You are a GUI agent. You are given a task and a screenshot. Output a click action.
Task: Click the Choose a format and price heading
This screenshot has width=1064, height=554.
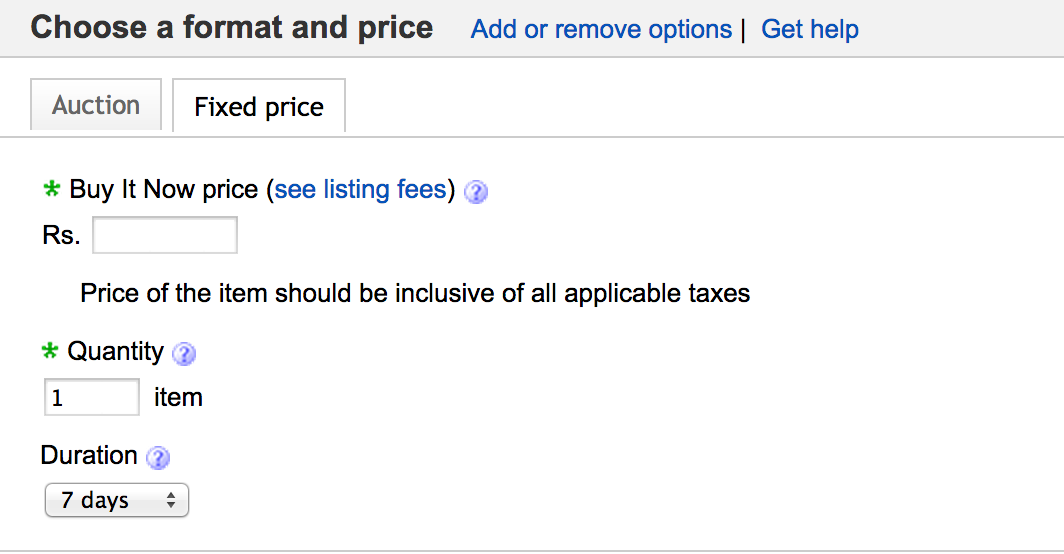click(x=232, y=27)
